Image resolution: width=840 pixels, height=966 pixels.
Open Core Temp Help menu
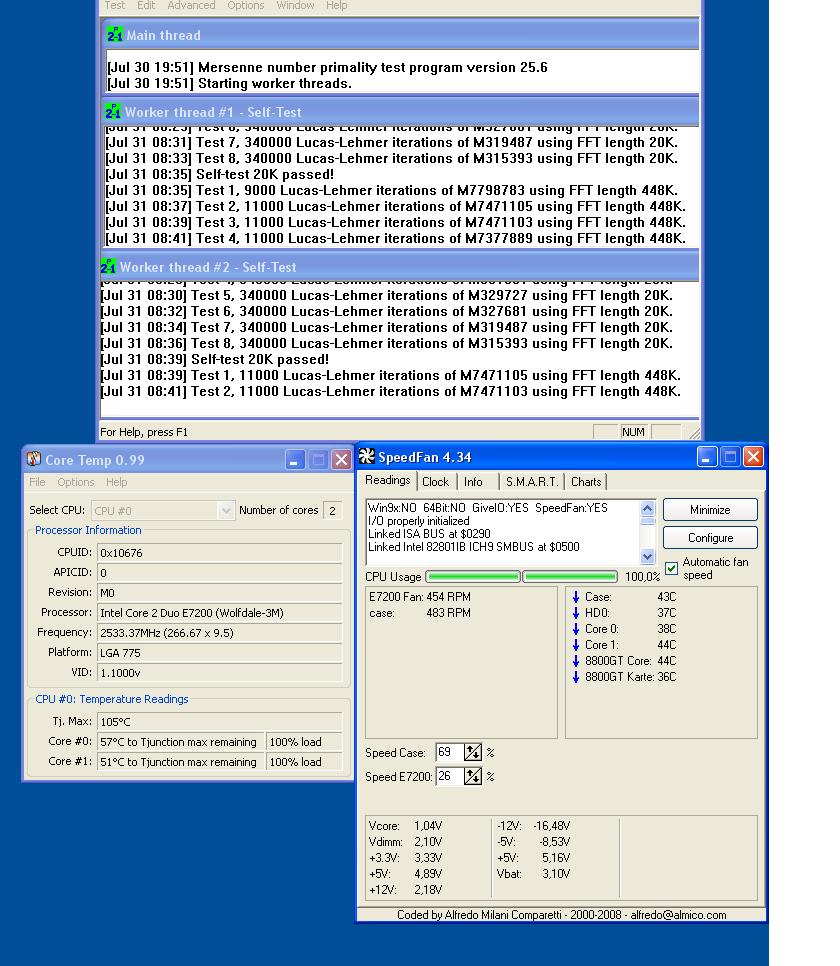(116, 482)
